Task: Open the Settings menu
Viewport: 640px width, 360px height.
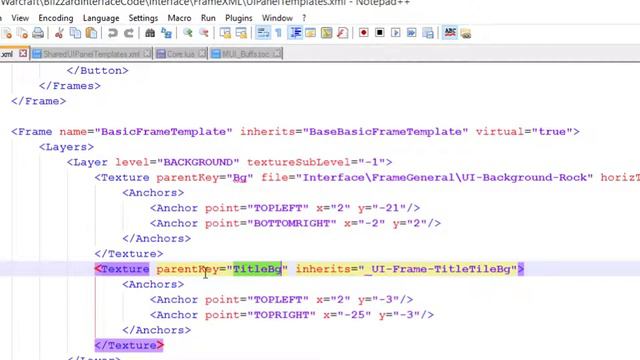Action: click(143, 18)
